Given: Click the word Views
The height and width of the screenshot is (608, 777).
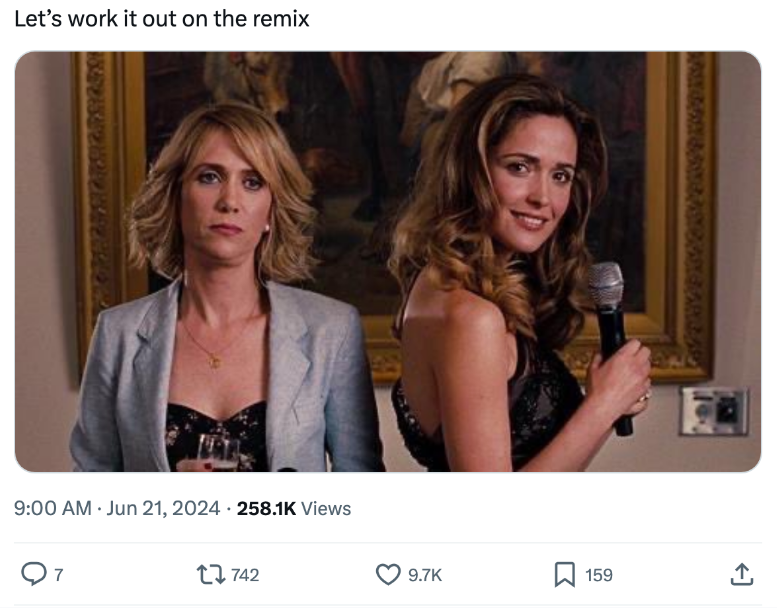Looking at the screenshot, I should point(326,508).
